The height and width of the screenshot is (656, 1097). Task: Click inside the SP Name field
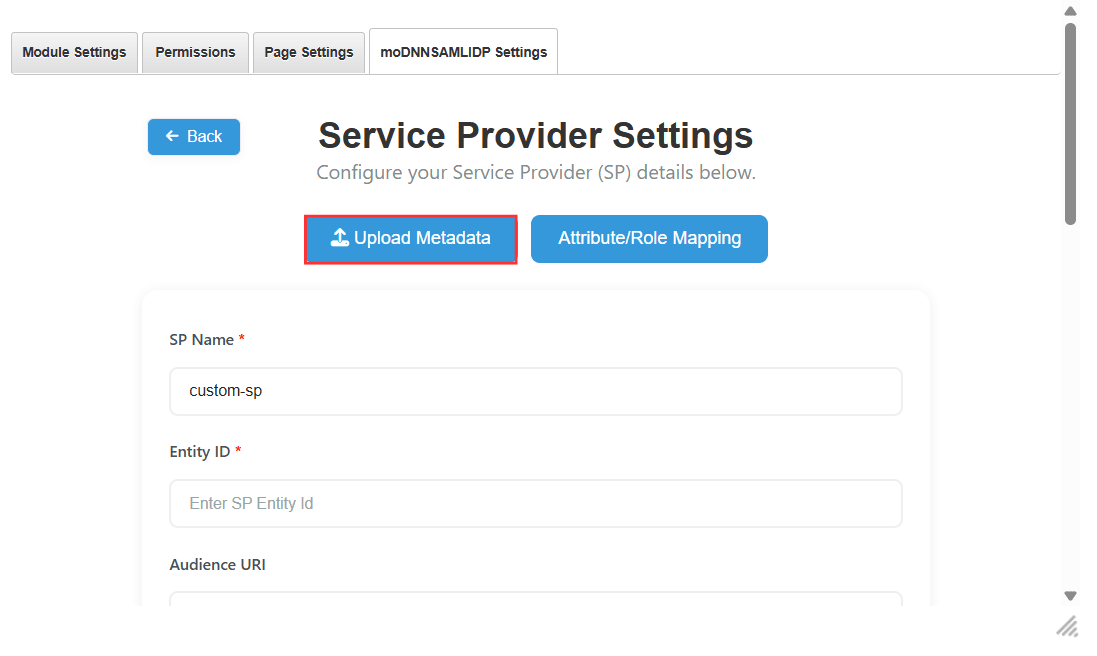pos(536,391)
